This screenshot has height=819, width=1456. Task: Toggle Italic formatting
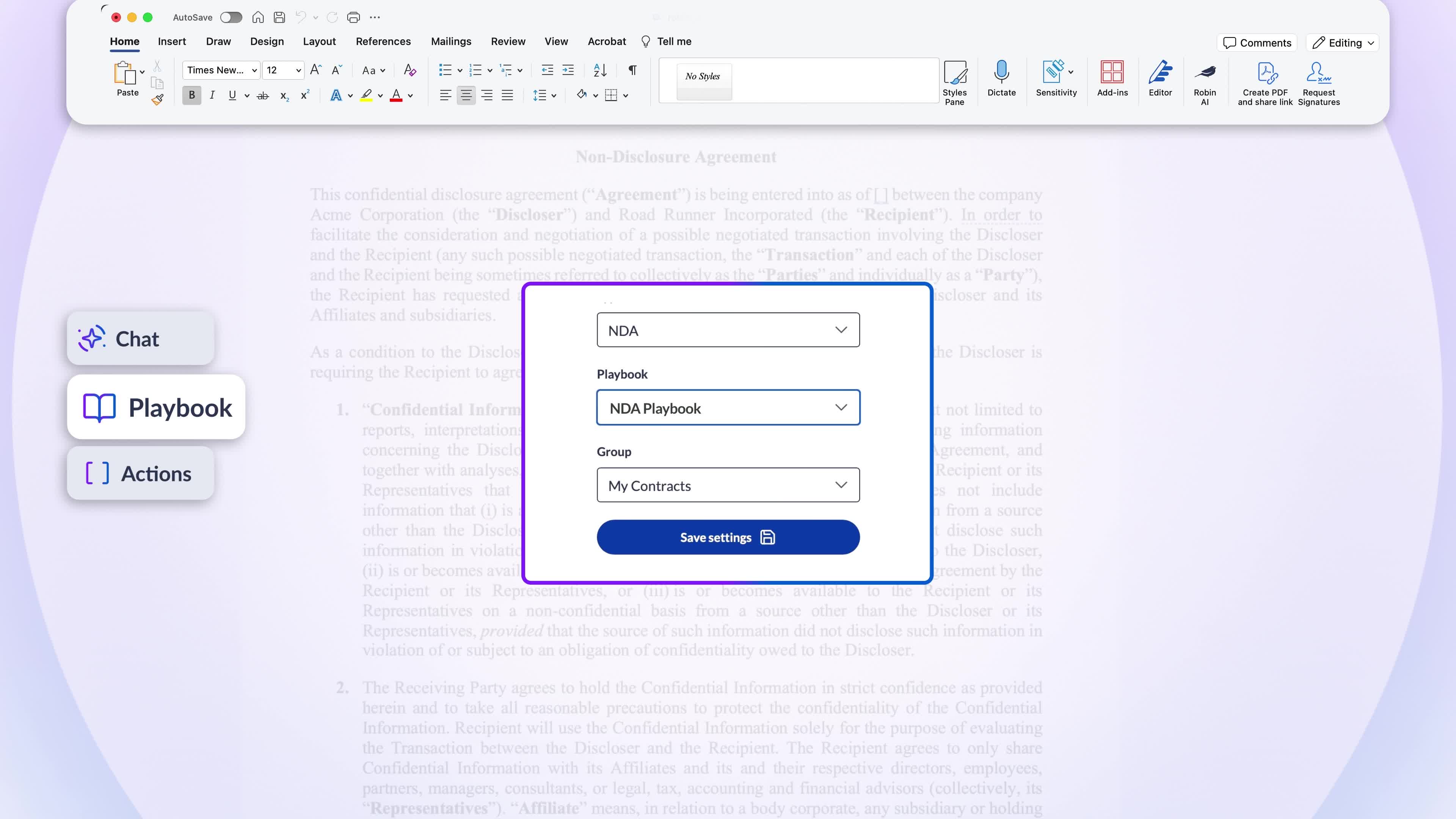tap(212, 96)
